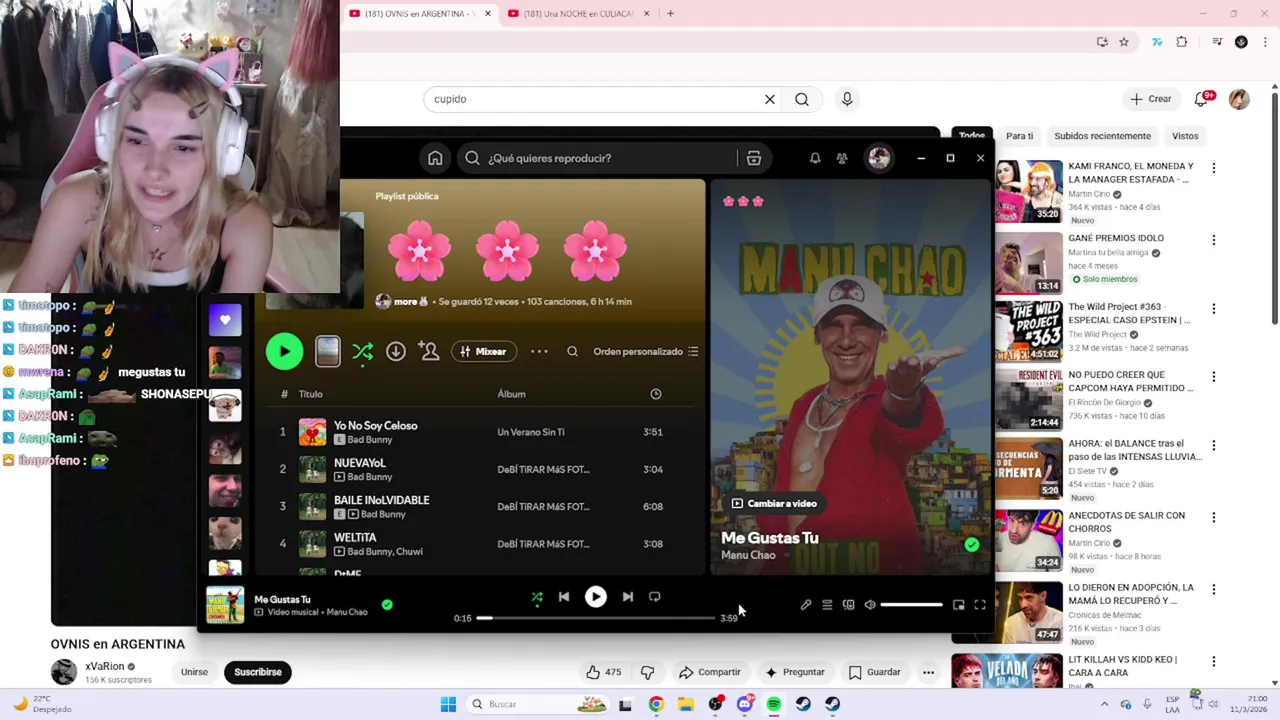Open Chrome three-dot menu
1280x720 pixels.
1265,42
